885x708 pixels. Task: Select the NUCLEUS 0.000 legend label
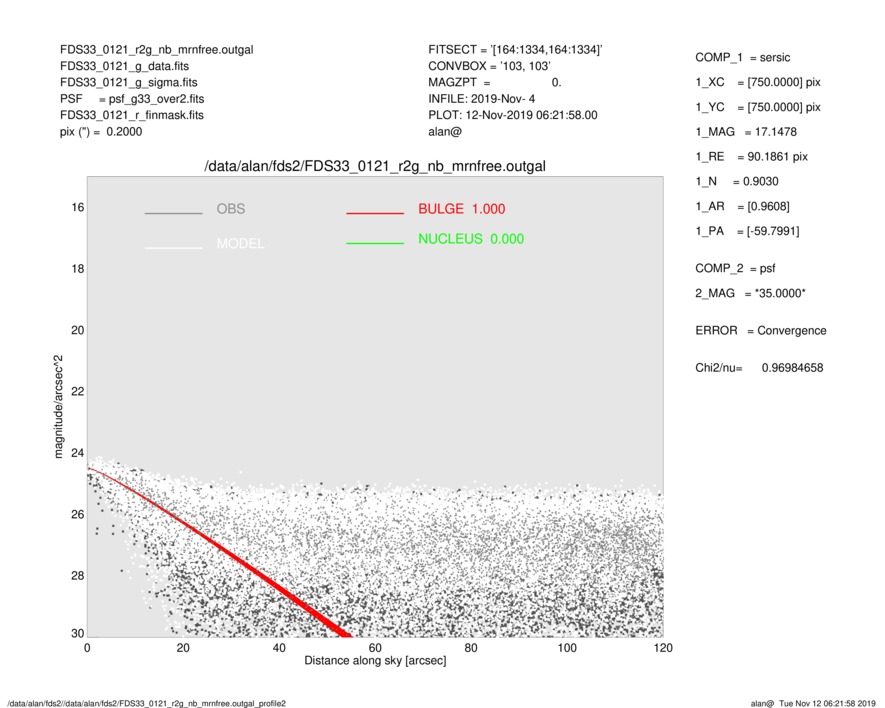(x=470, y=239)
